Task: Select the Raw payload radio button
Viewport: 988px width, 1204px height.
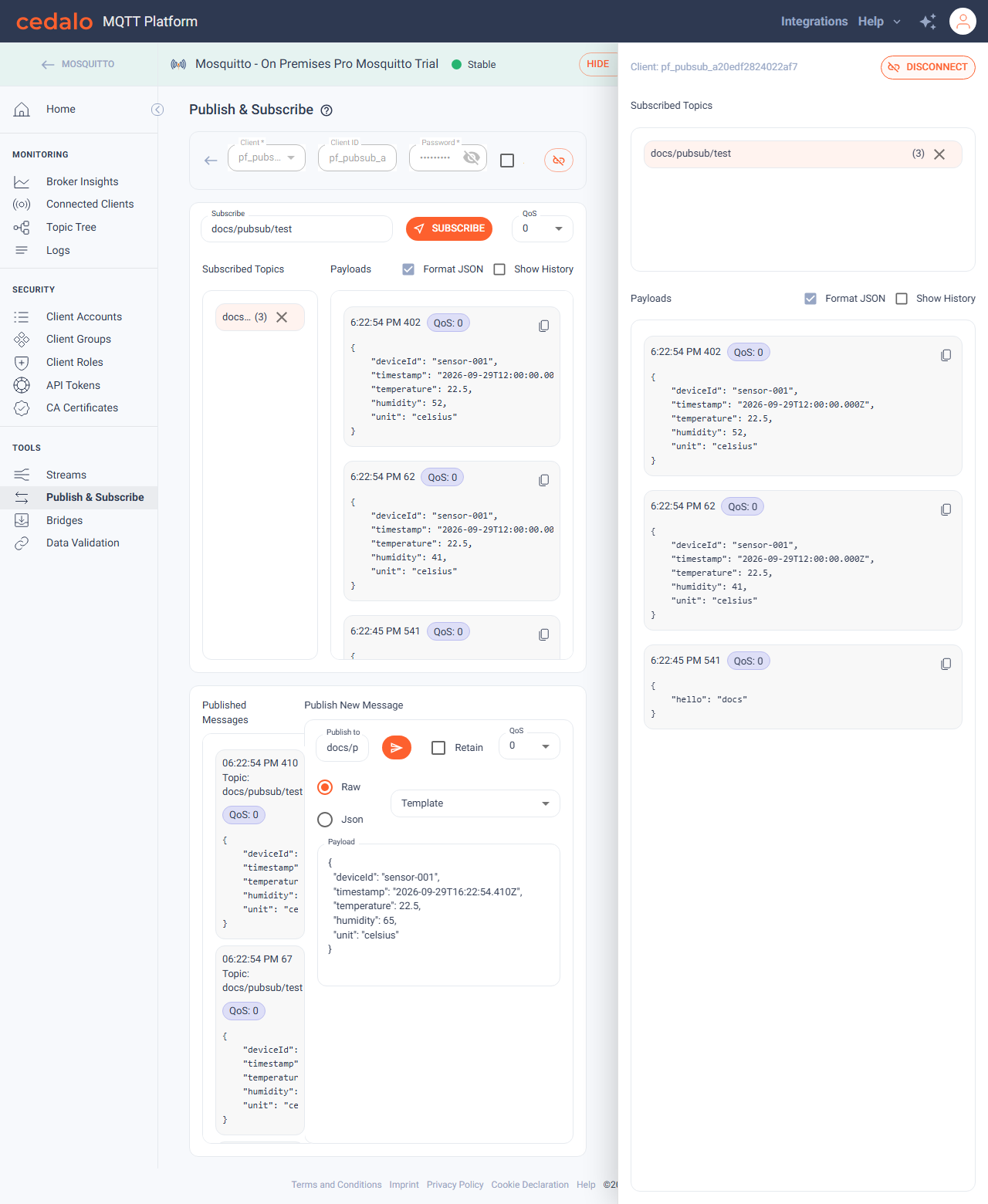Action: pyautogui.click(x=325, y=787)
